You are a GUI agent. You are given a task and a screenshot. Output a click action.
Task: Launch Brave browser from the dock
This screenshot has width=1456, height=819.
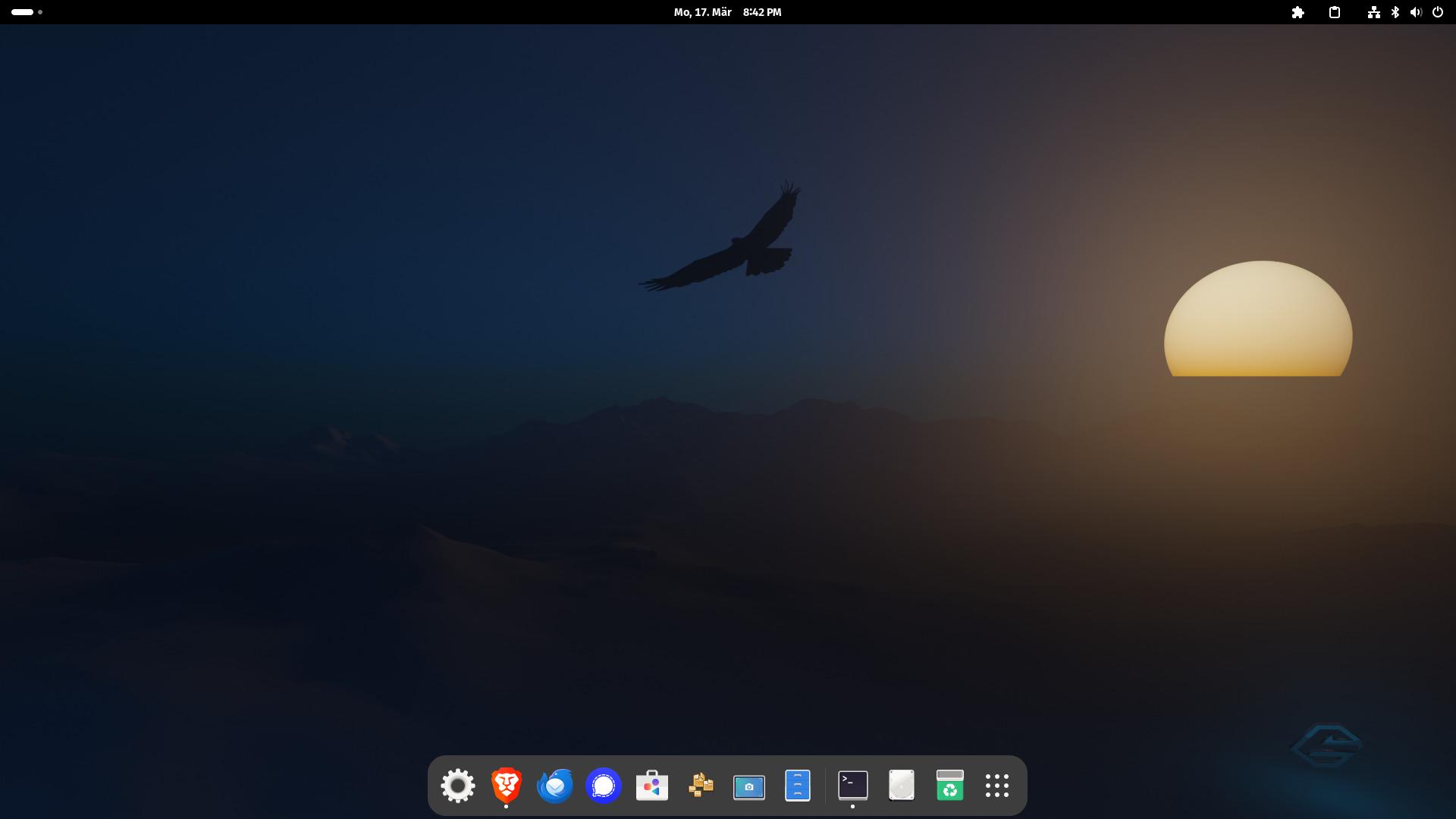click(x=507, y=786)
